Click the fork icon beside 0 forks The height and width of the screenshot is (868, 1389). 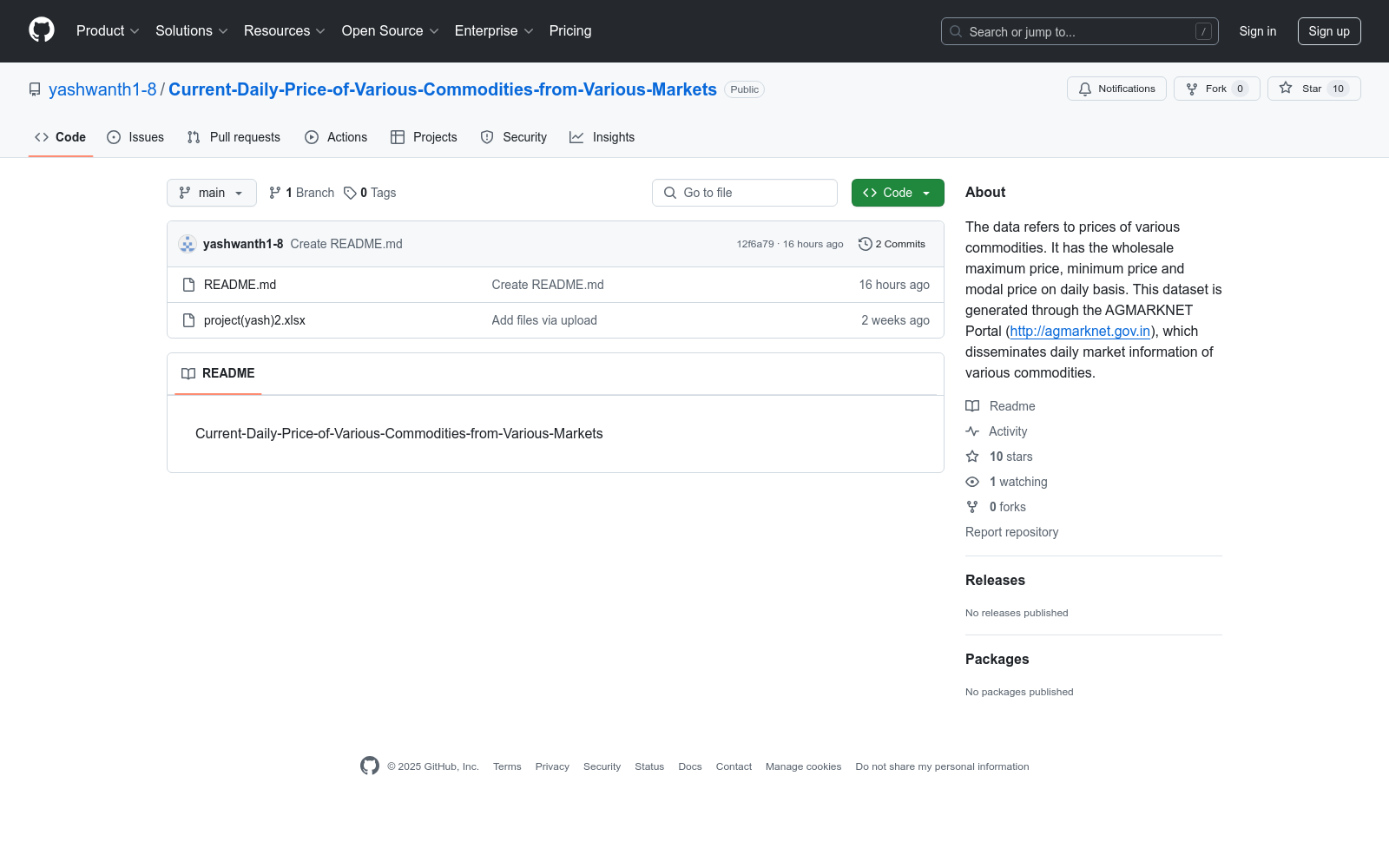coord(972,507)
